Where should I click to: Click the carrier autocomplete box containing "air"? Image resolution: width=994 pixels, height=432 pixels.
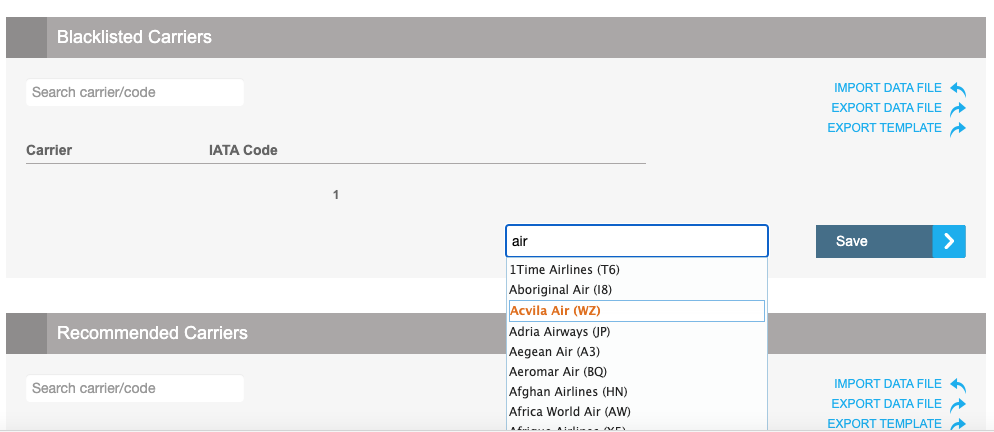tap(637, 241)
